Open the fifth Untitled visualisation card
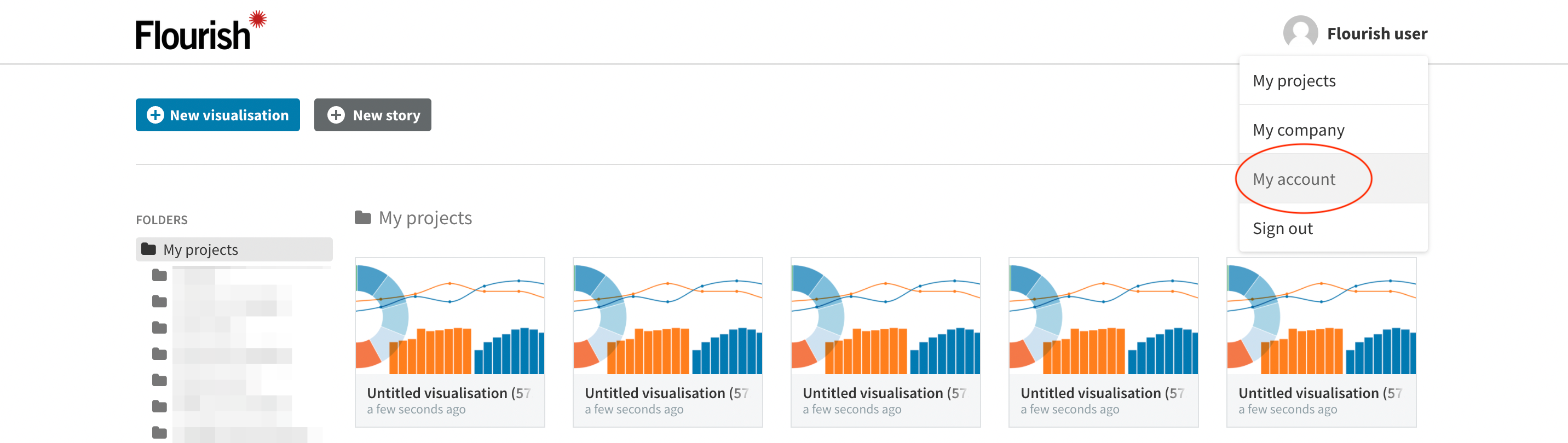 pos(1322,342)
